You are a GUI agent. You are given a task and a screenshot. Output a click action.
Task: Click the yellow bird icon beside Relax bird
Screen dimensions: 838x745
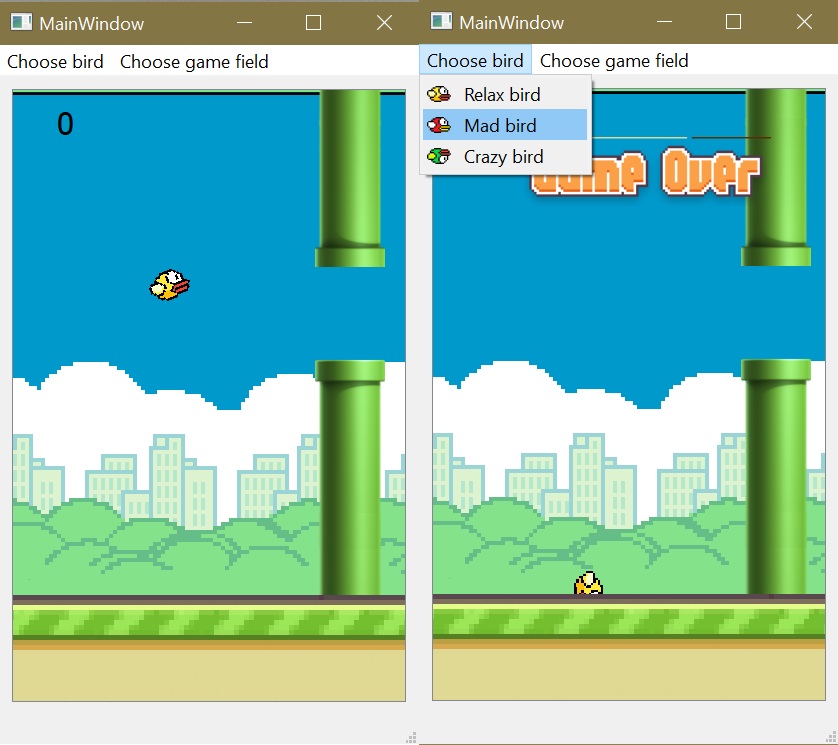[438, 95]
